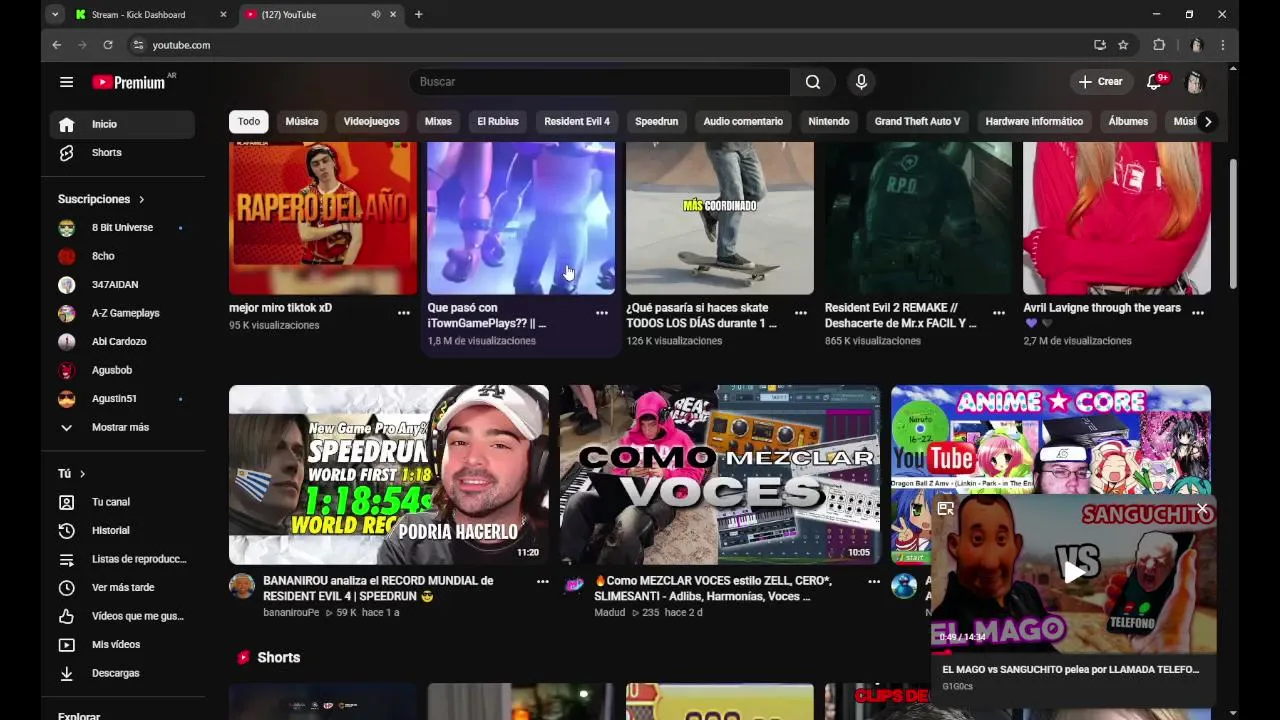1280x720 pixels.
Task: Open the hamburger guide menu
Action: click(66, 82)
